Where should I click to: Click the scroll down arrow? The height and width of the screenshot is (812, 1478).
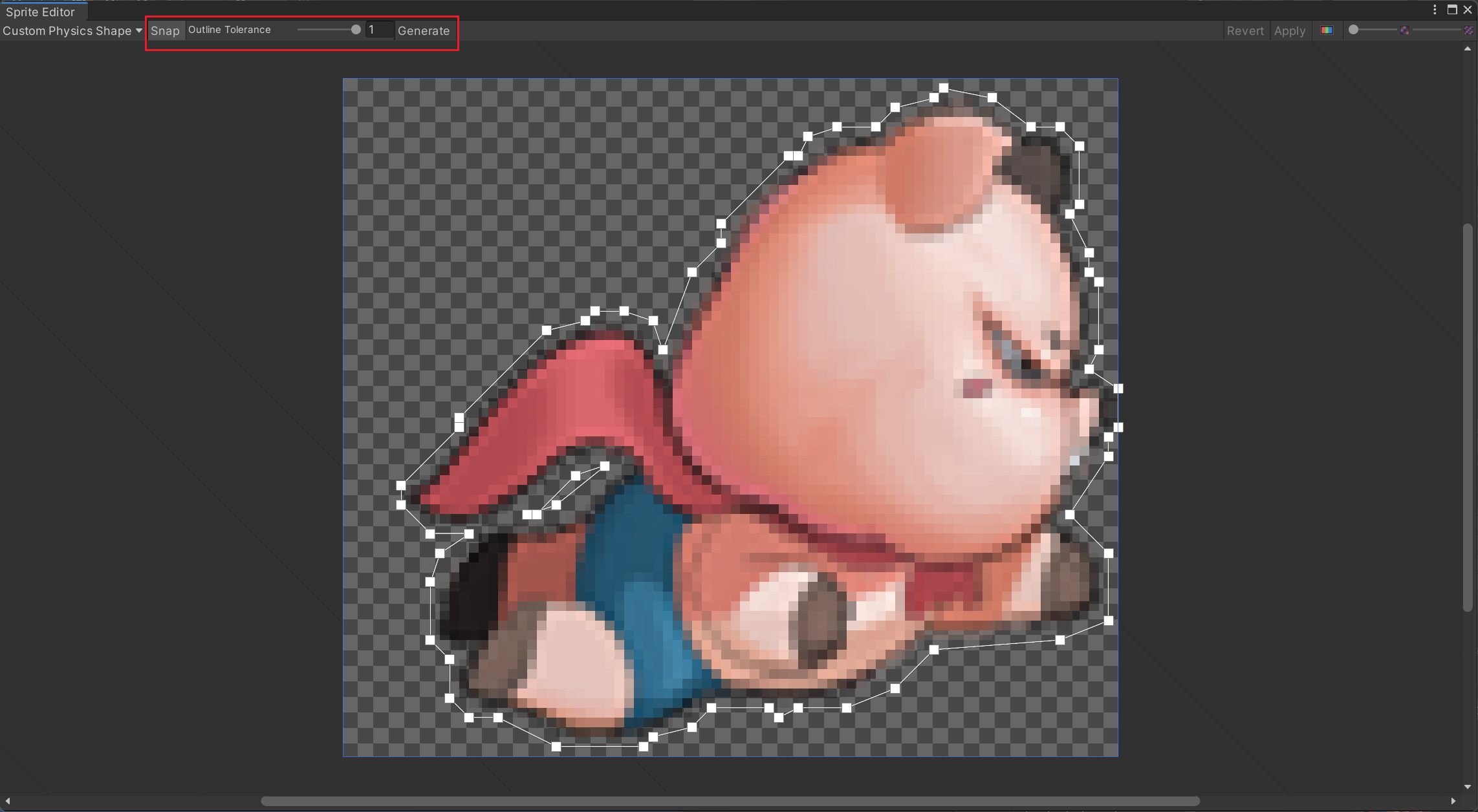click(1468, 787)
